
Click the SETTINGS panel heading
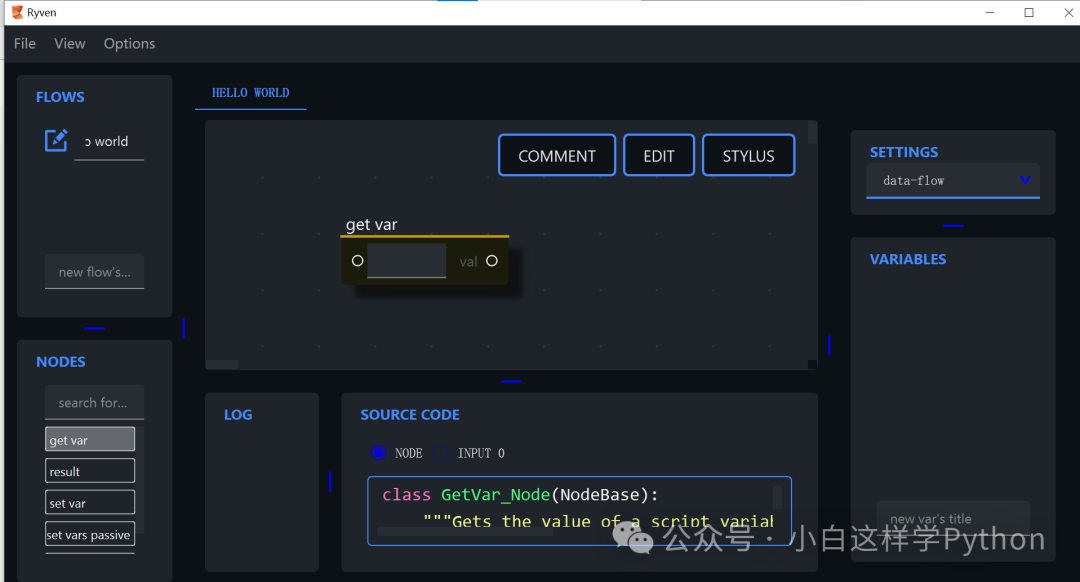pyautogui.click(x=904, y=152)
